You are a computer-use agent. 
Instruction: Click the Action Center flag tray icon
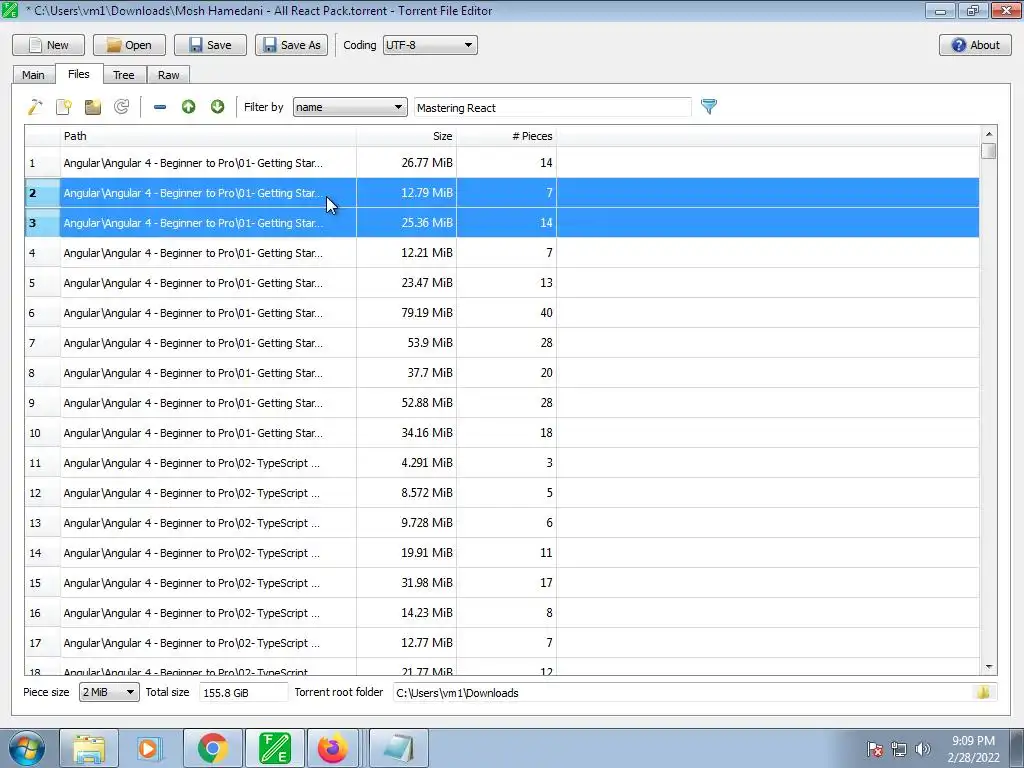point(875,749)
